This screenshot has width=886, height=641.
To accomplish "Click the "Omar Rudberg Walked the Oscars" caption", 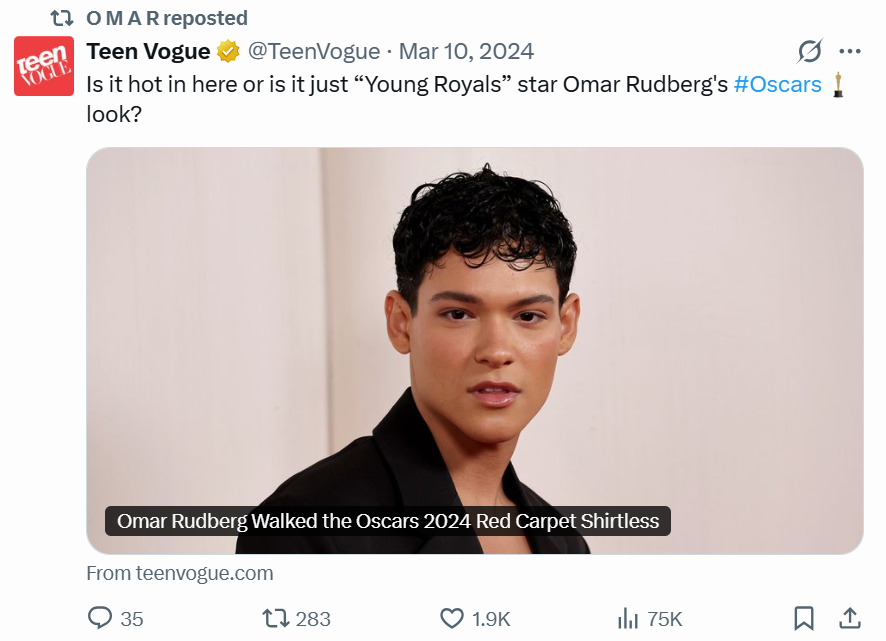I will [388, 521].
